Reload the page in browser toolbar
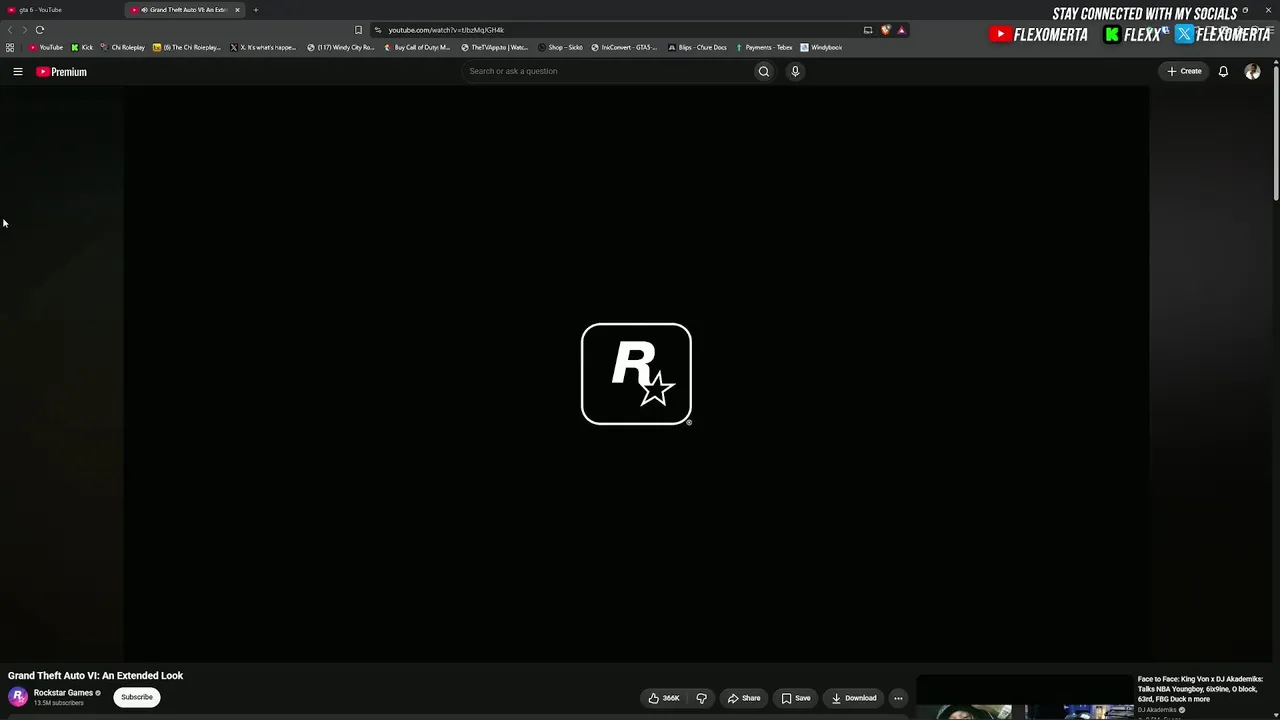Viewport: 1280px width, 720px height. click(x=40, y=30)
